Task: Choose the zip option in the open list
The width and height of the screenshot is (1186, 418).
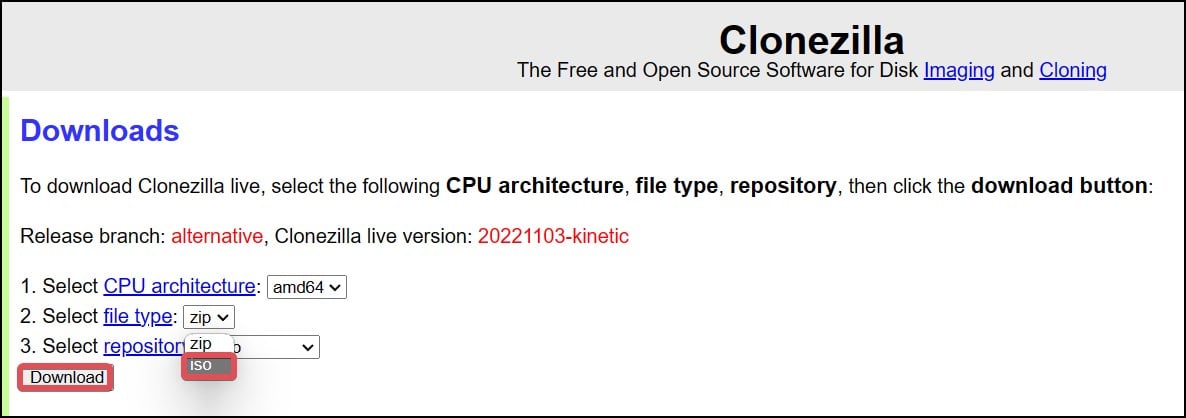Action: (x=201, y=343)
